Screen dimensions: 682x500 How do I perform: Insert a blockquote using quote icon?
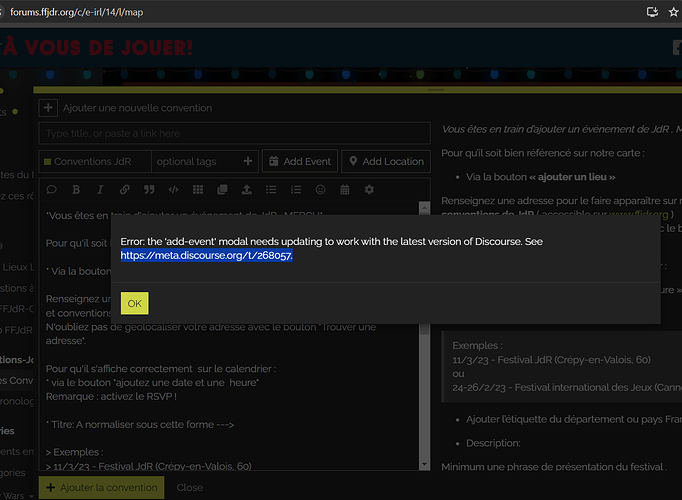(x=149, y=190)
